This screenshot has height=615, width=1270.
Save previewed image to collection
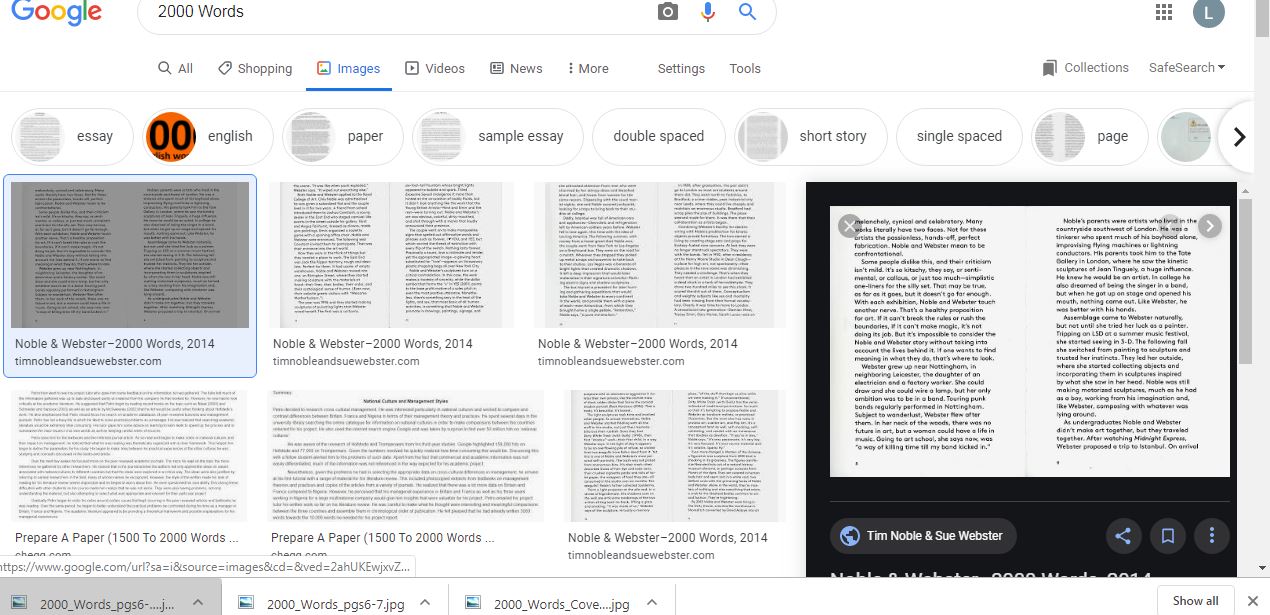(1167, 536)
